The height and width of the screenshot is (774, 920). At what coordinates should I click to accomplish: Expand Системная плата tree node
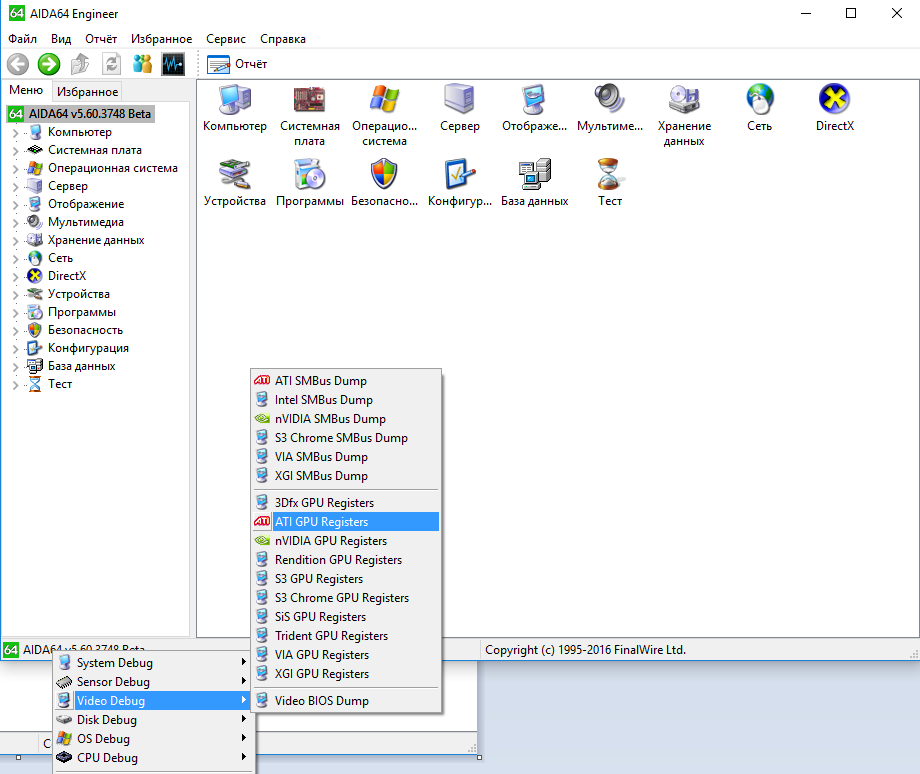click(x=15, y=151)
